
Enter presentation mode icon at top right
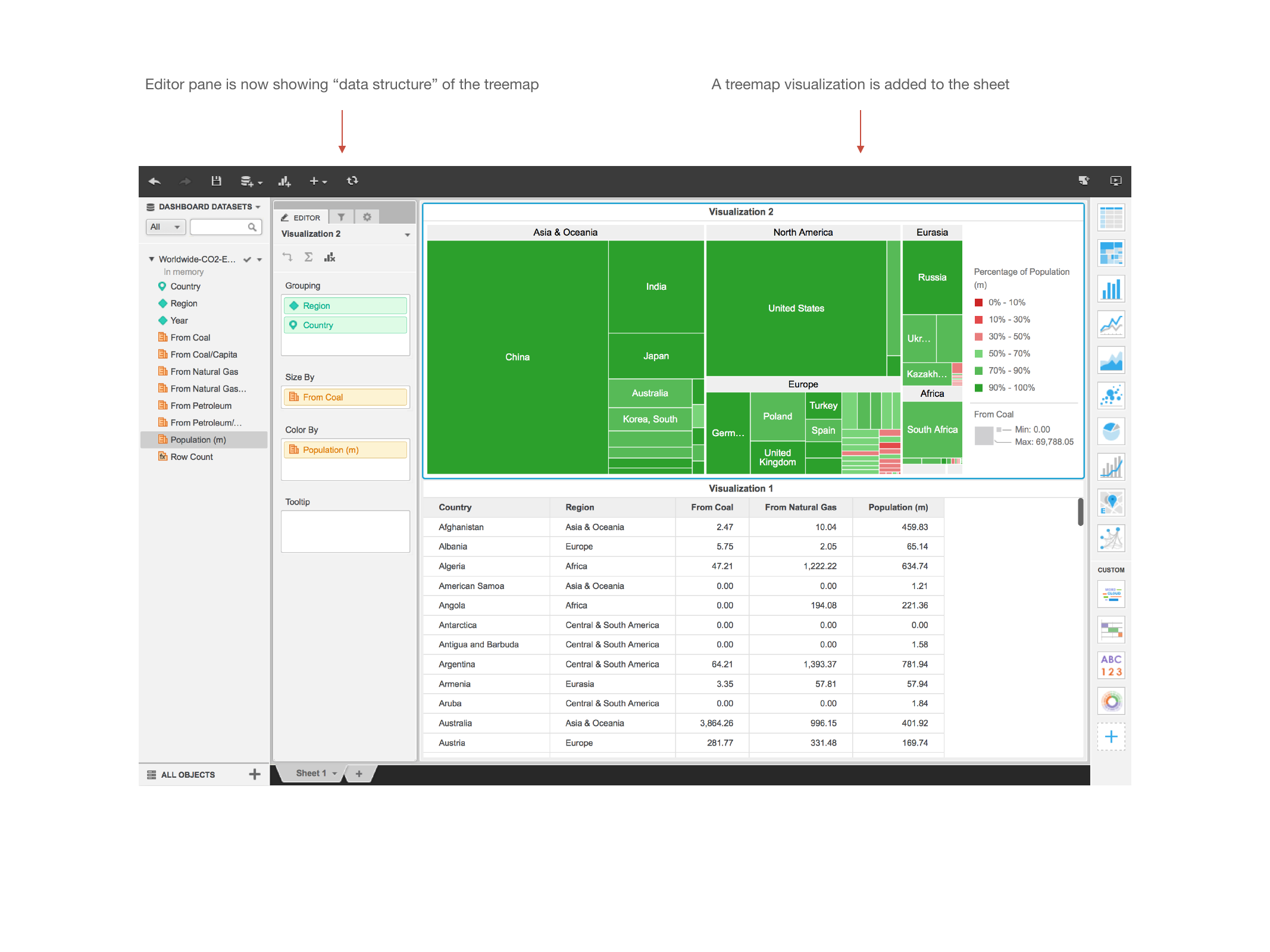(1115, 181)
